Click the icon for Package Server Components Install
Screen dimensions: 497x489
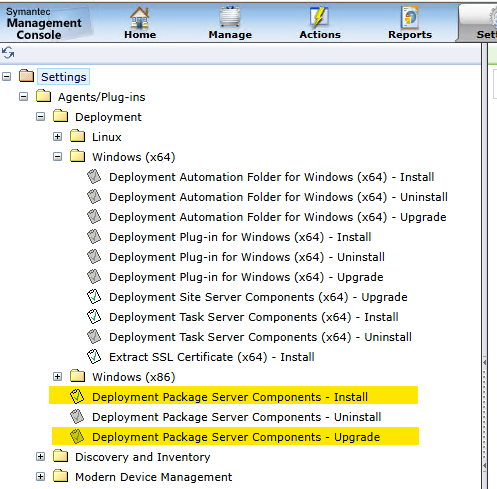(x=77, y=397)
